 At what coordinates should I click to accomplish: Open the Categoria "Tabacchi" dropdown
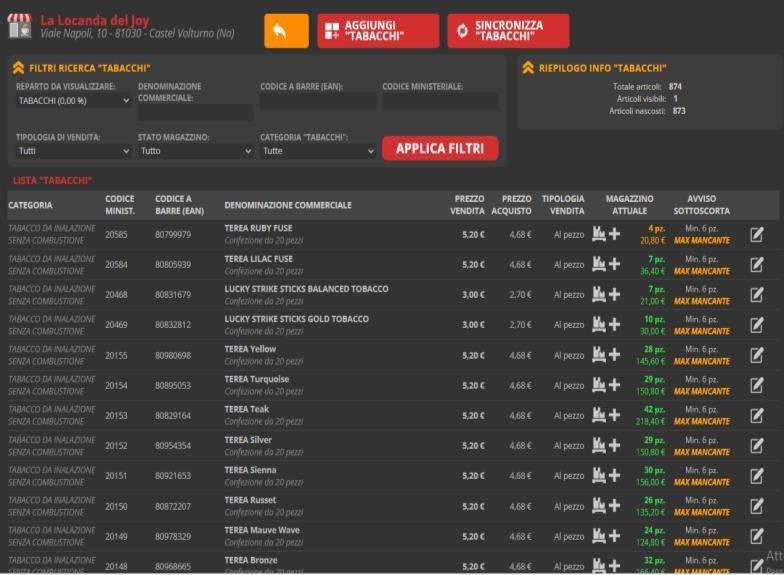[318, 151]
